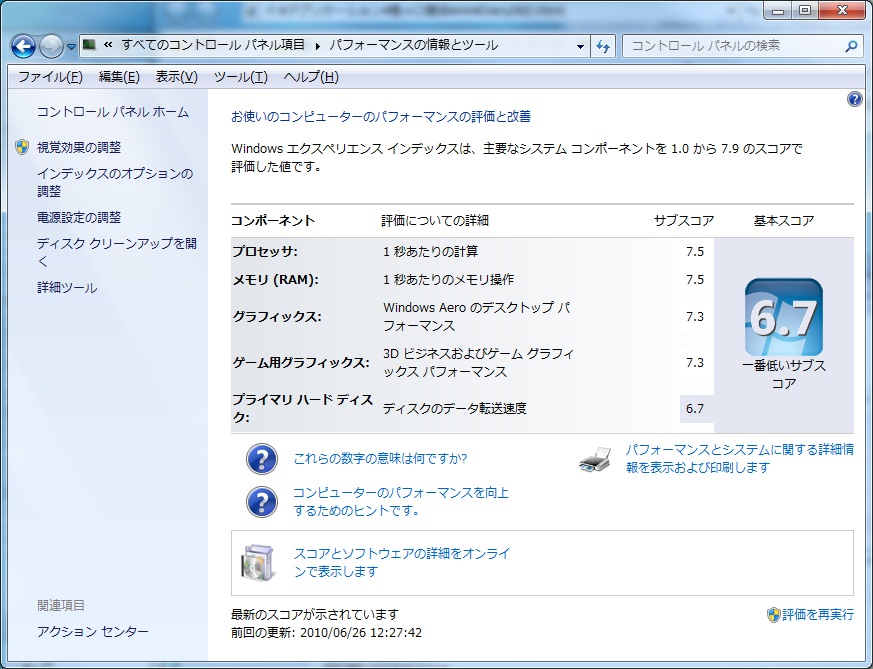This screenshot has width=873, height=669.
Task: Open これらの数字の意味は何ですか? link
Action: click(380, 459)
